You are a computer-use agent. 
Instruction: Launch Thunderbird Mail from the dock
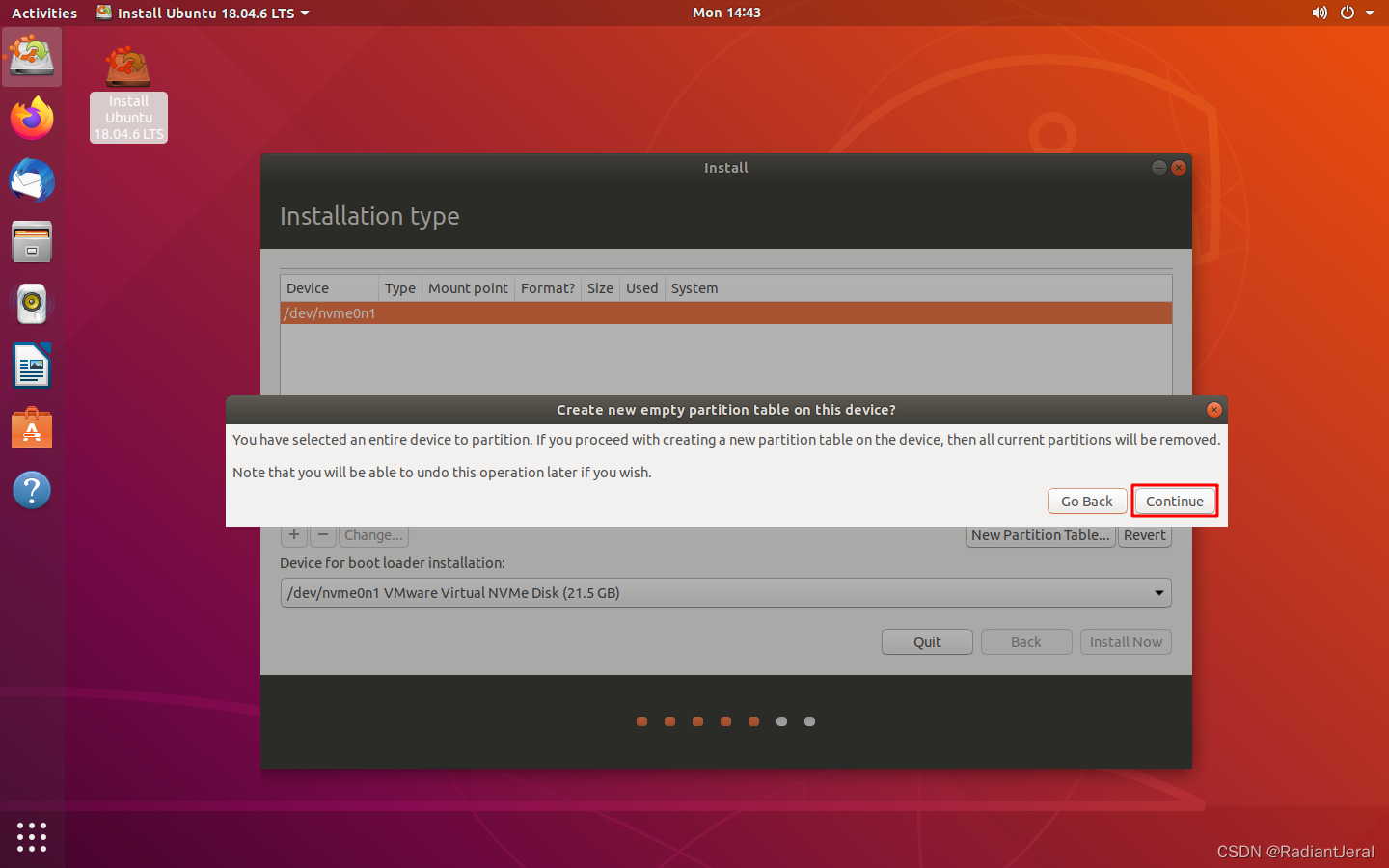tap(32, 180)
